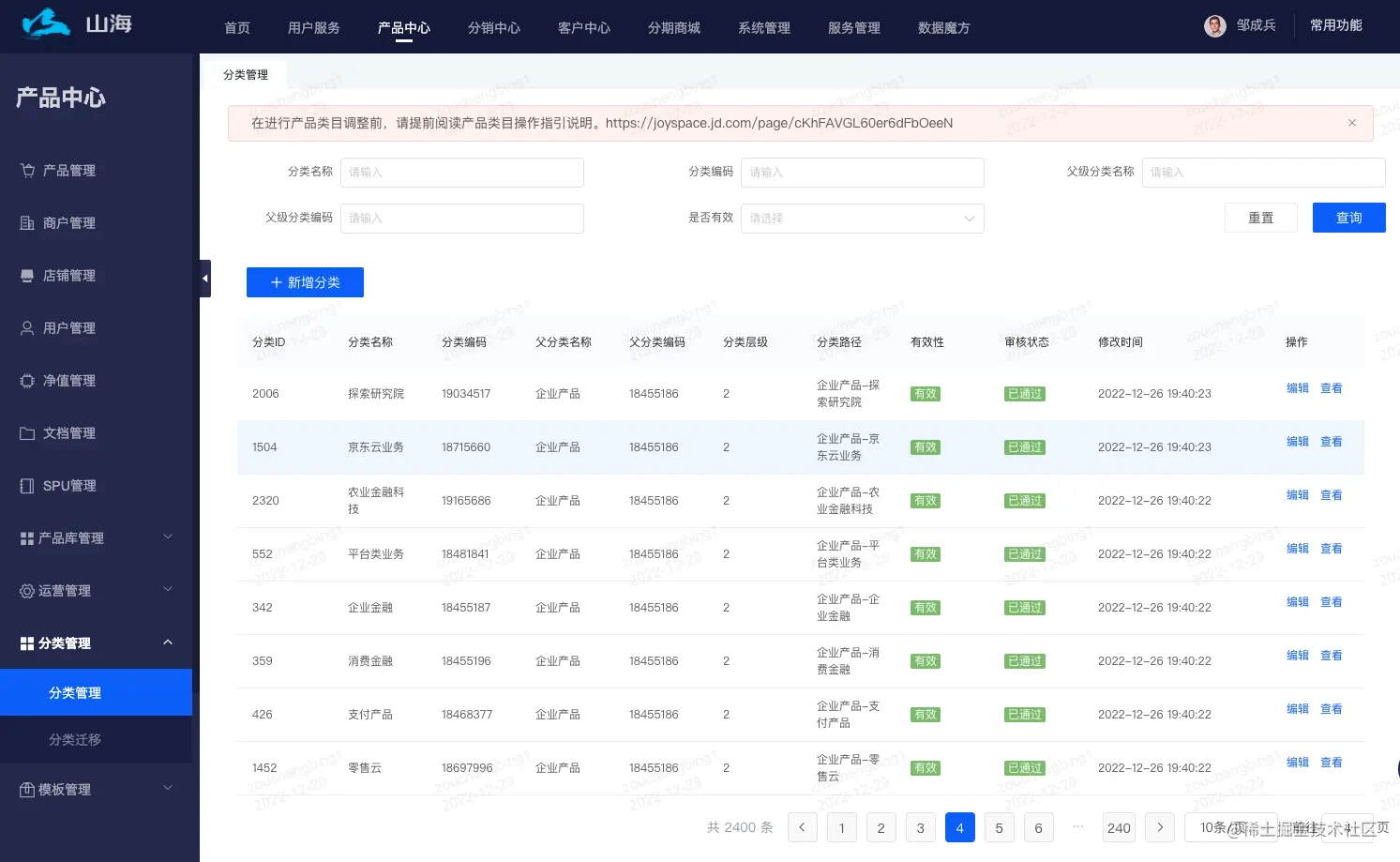Go to previous page arrow
Screen dimensions: 1400x862
(803, 827)
